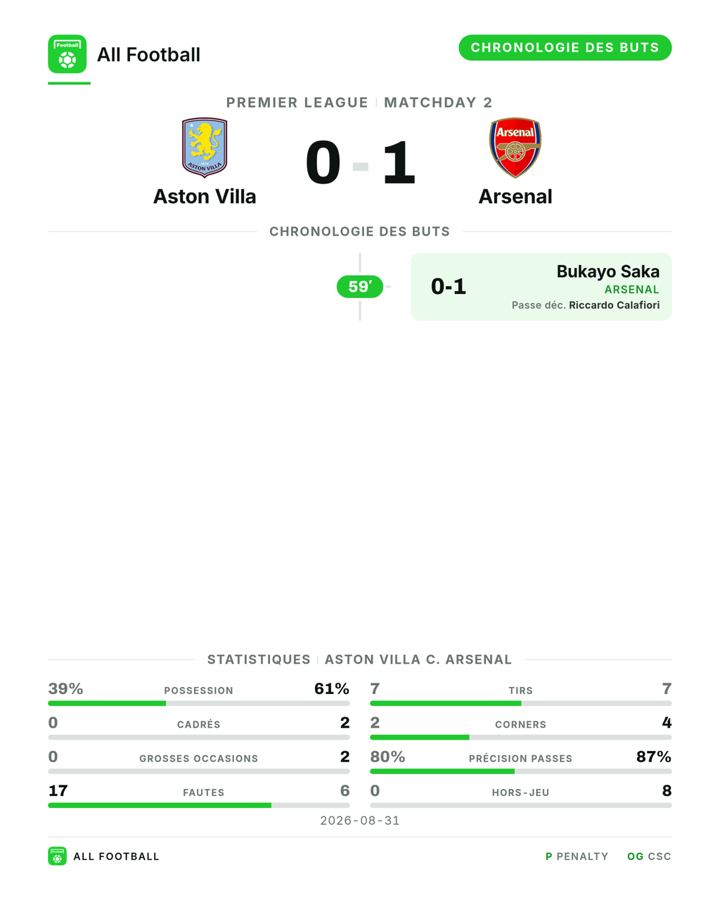Image resolution: width=720 pixels, height=900 pixels.
Task: Click the Fautes stat bar
Action: pos(199,805)
